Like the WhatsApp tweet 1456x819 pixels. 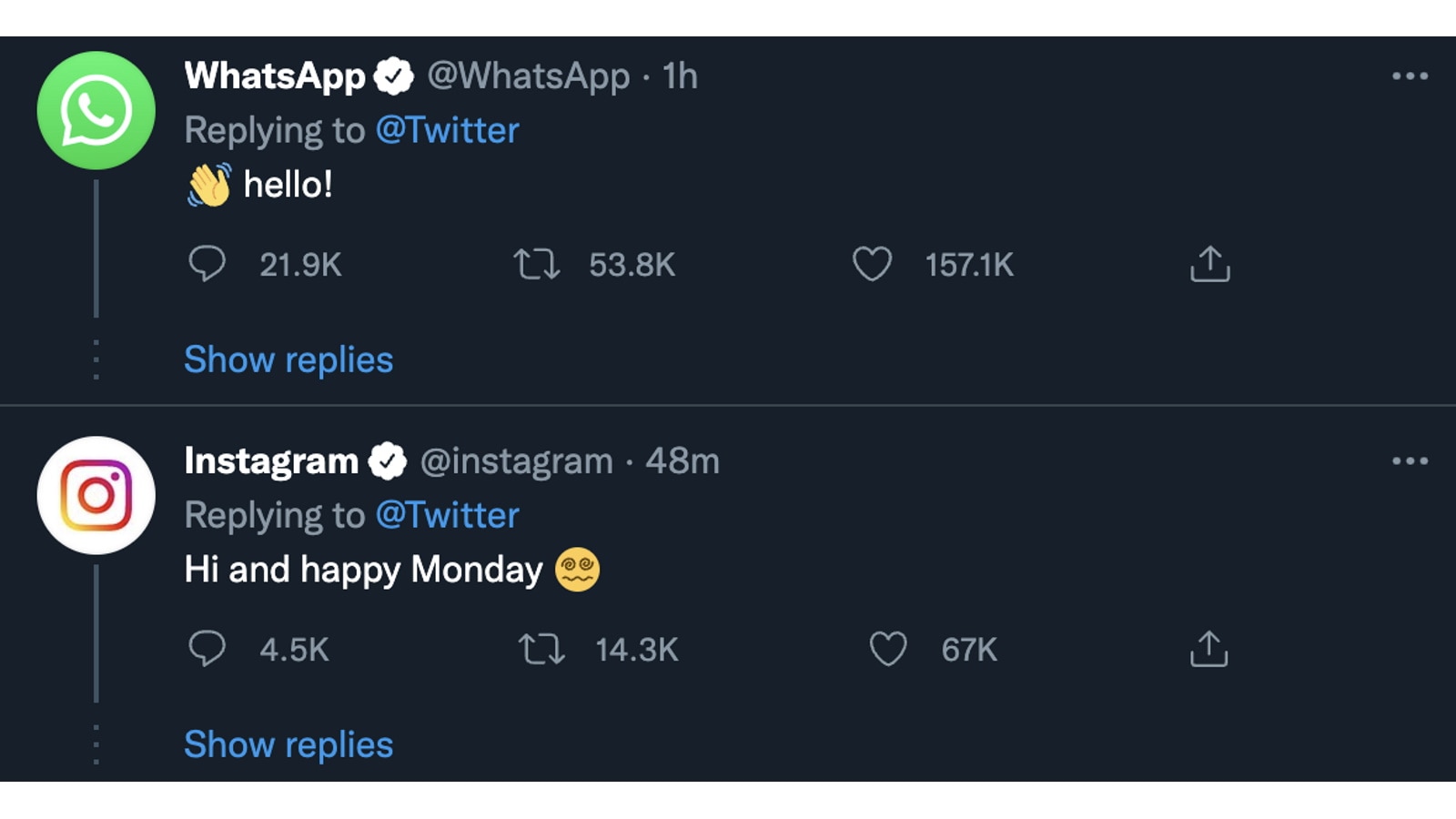[x=872, y=265]
